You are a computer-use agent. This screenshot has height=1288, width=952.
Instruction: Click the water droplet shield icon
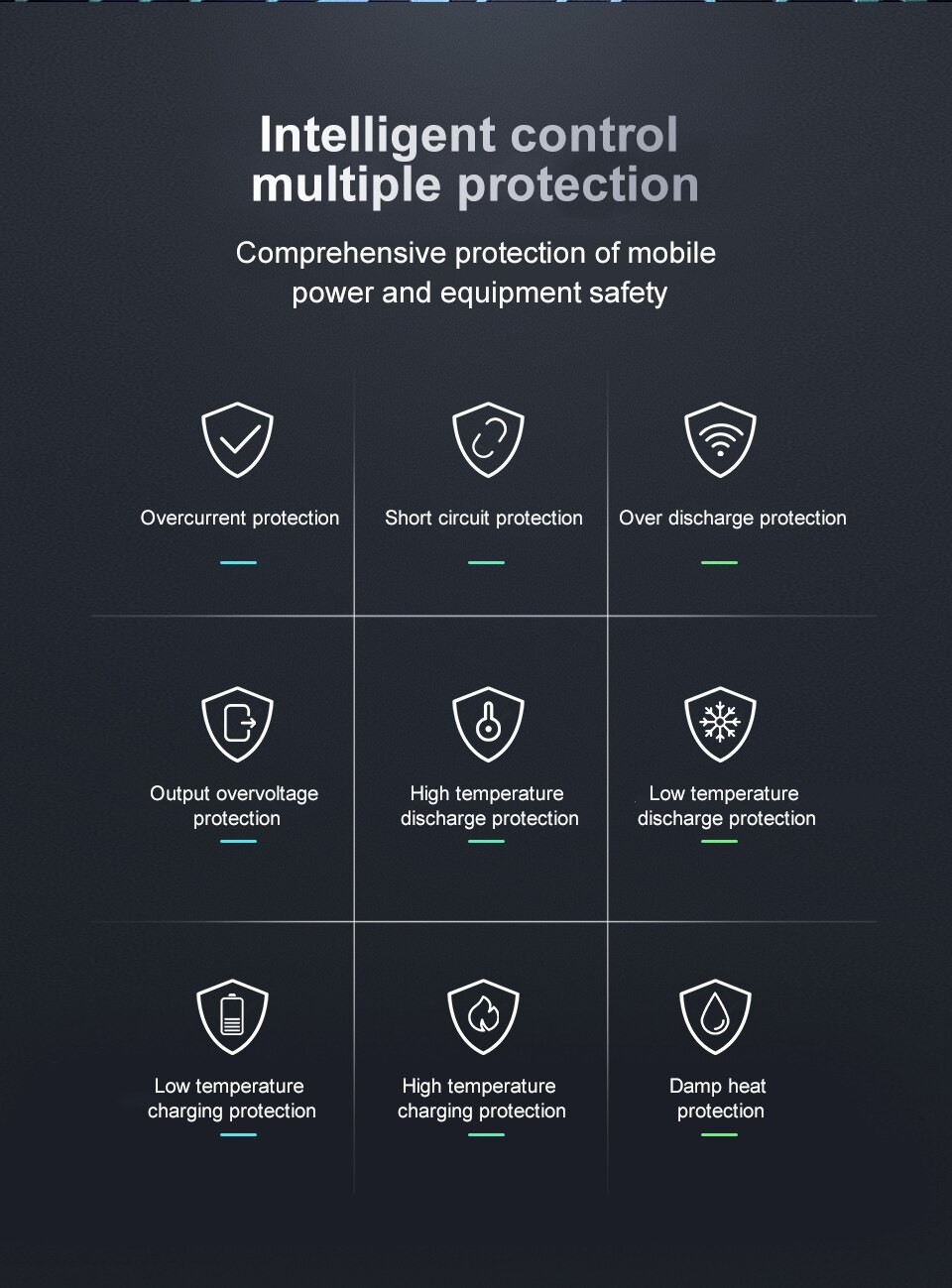[715, 1015]
